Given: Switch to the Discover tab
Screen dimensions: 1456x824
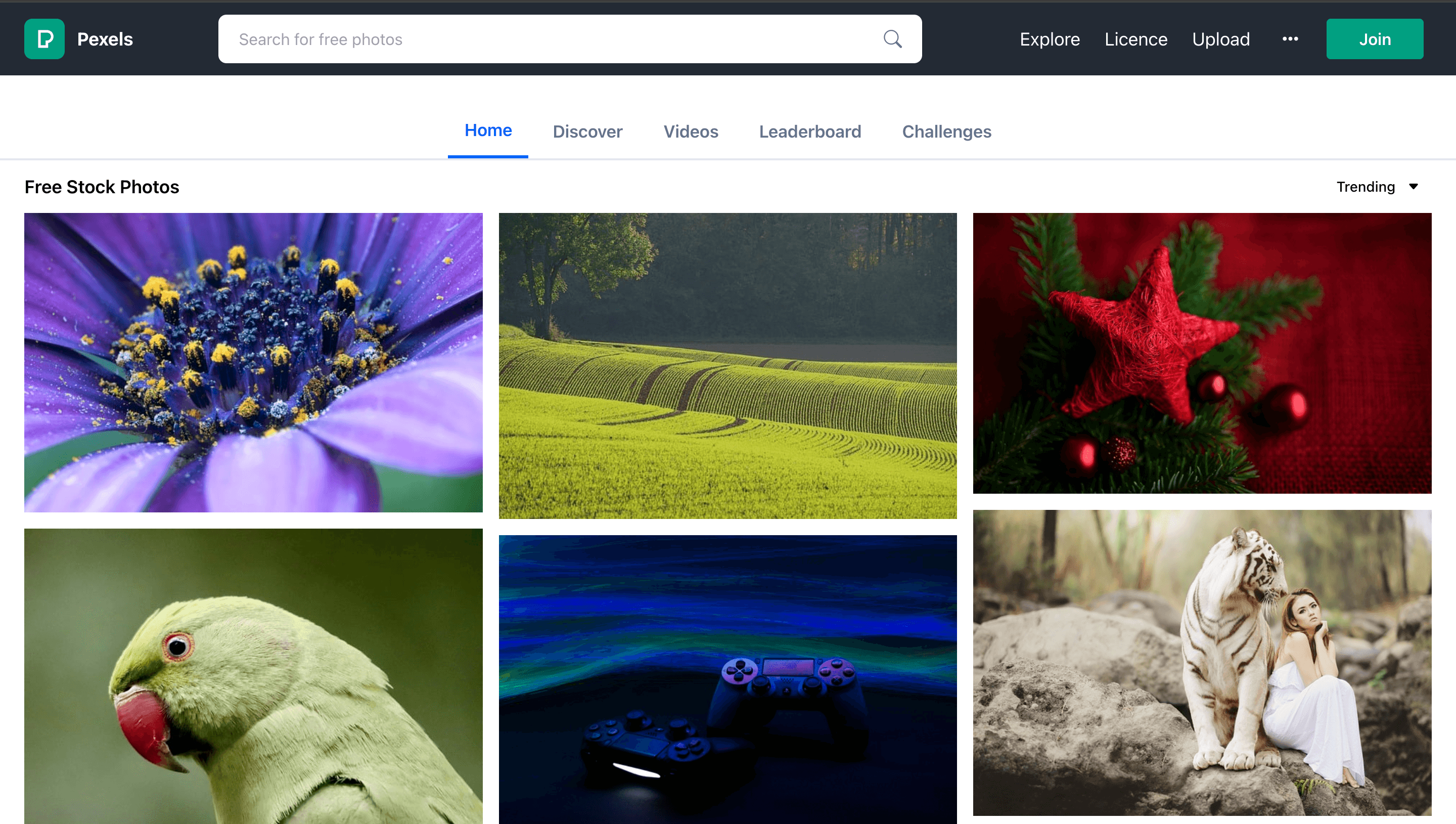Looking at the screenshot, I should tap(587, 132).
